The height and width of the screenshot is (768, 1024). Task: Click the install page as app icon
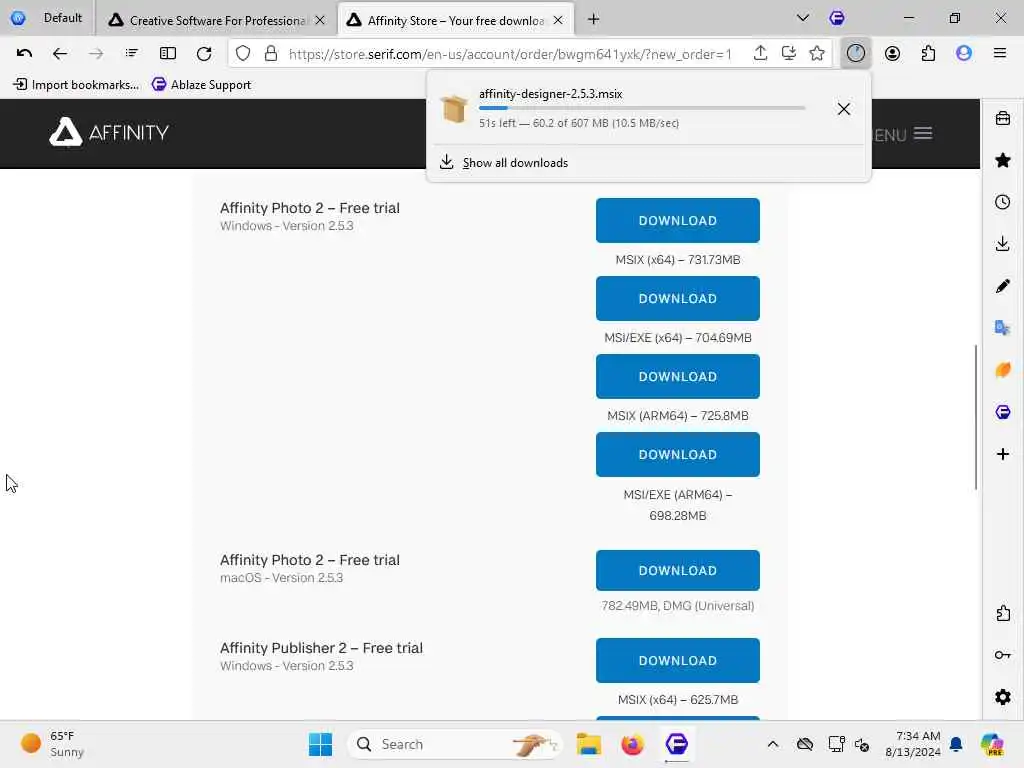[789, 54]
